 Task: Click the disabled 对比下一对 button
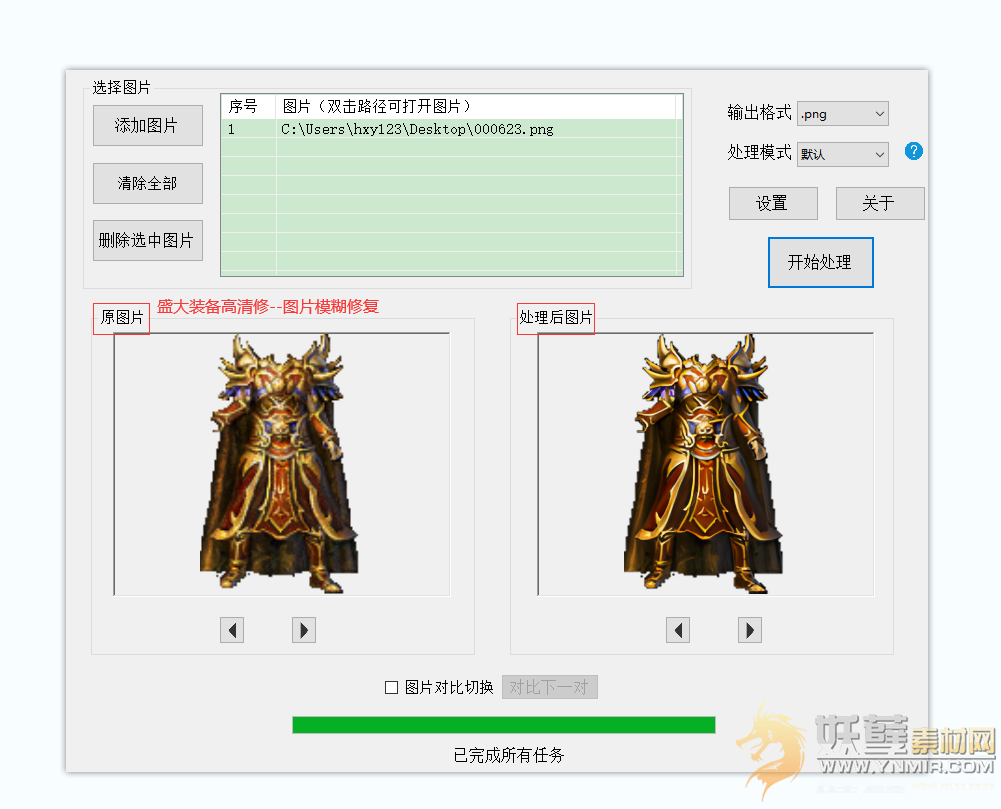pos(550,687)
